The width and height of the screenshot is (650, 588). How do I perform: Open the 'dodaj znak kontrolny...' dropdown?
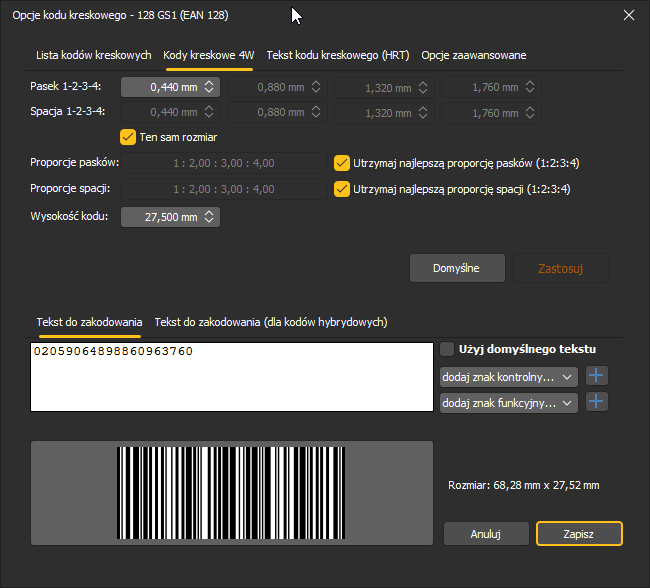[509, 377]
